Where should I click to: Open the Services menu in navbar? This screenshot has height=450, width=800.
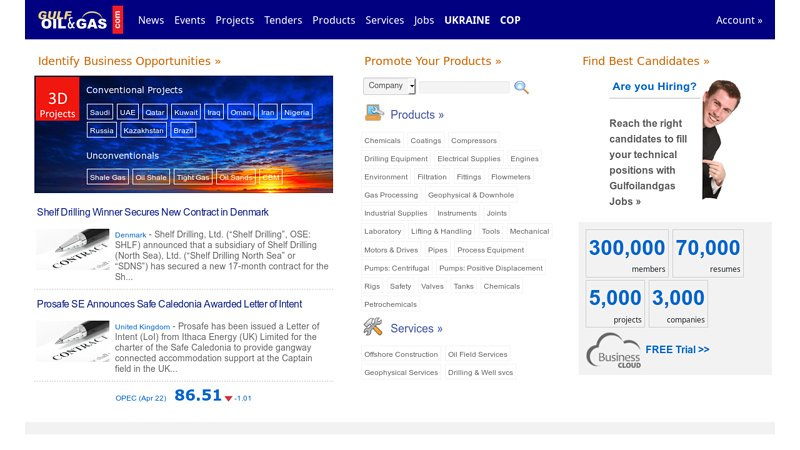pos(385,20)
